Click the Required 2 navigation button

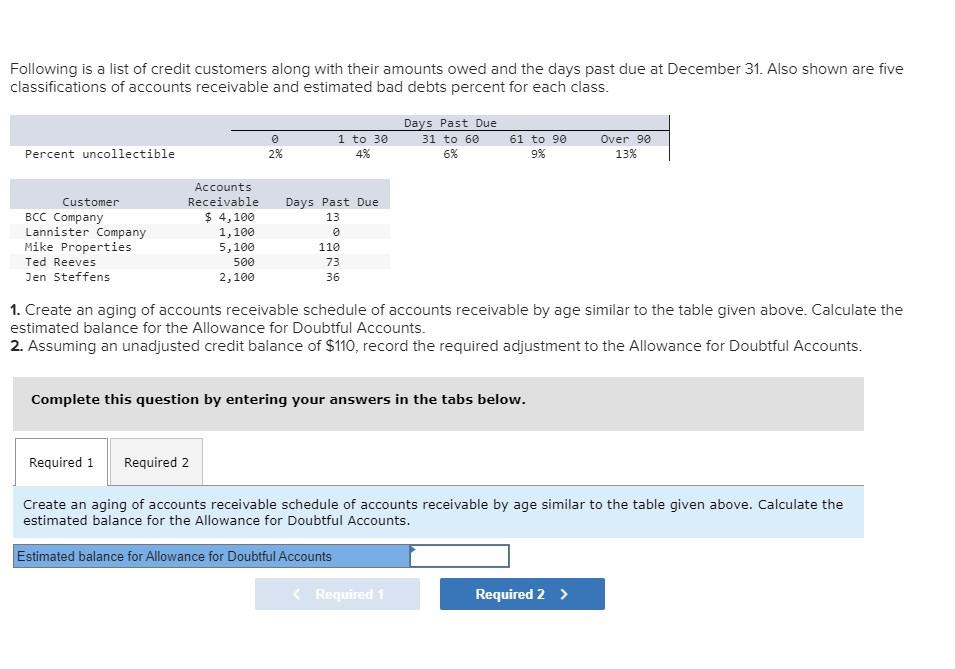point(521,593)
